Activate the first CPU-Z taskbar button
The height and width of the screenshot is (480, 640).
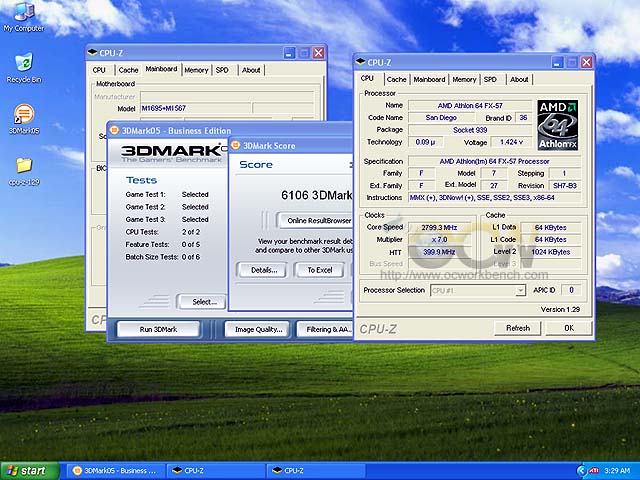coord(216,471)
